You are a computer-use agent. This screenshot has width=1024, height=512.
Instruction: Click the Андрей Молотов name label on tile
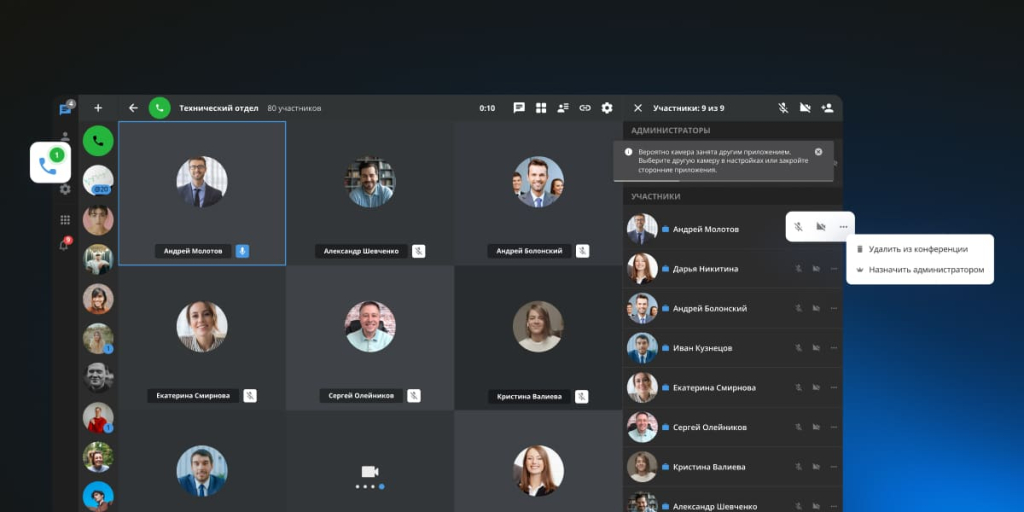click(193, 251)
